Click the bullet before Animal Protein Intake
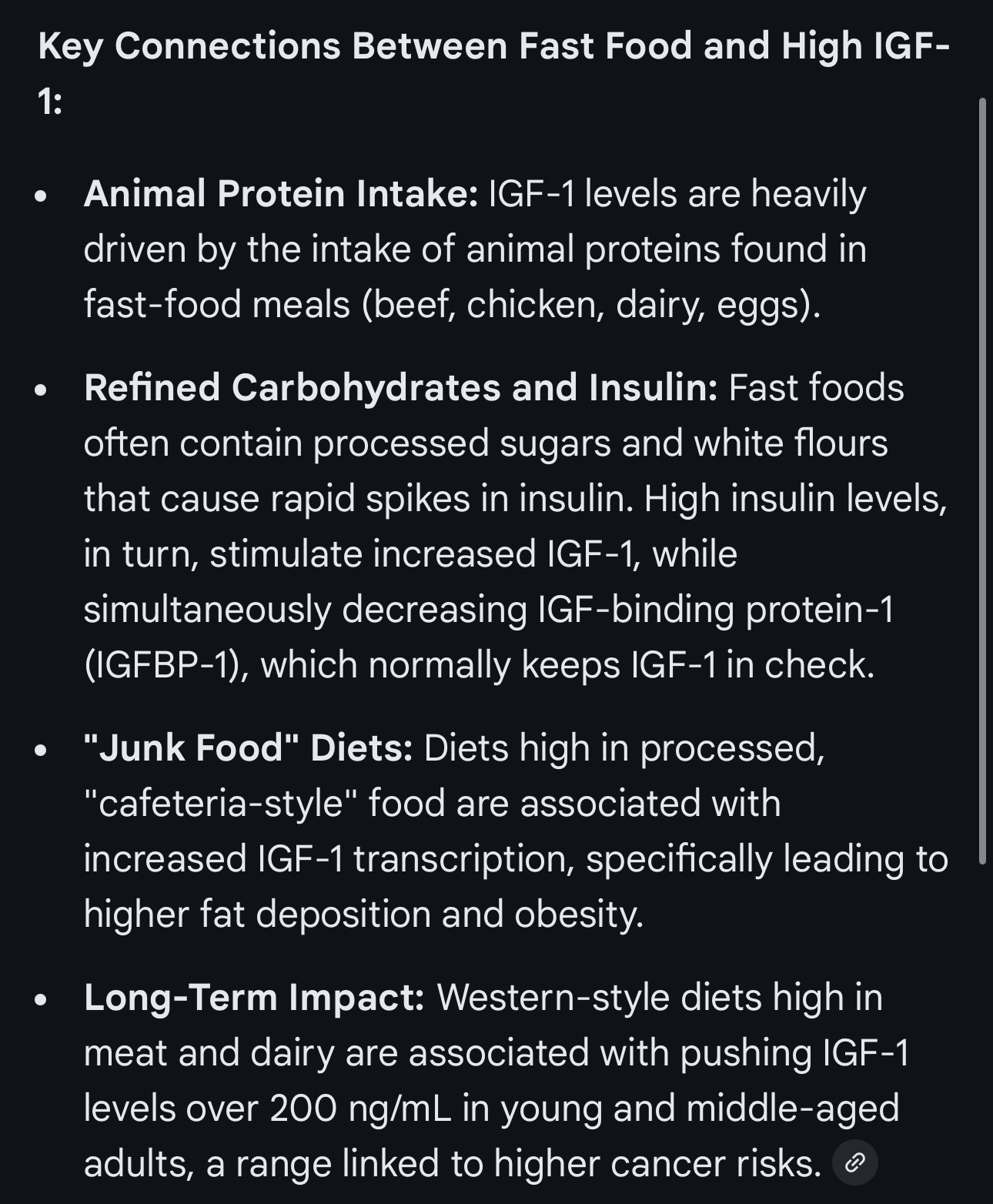 click(42, 196)
